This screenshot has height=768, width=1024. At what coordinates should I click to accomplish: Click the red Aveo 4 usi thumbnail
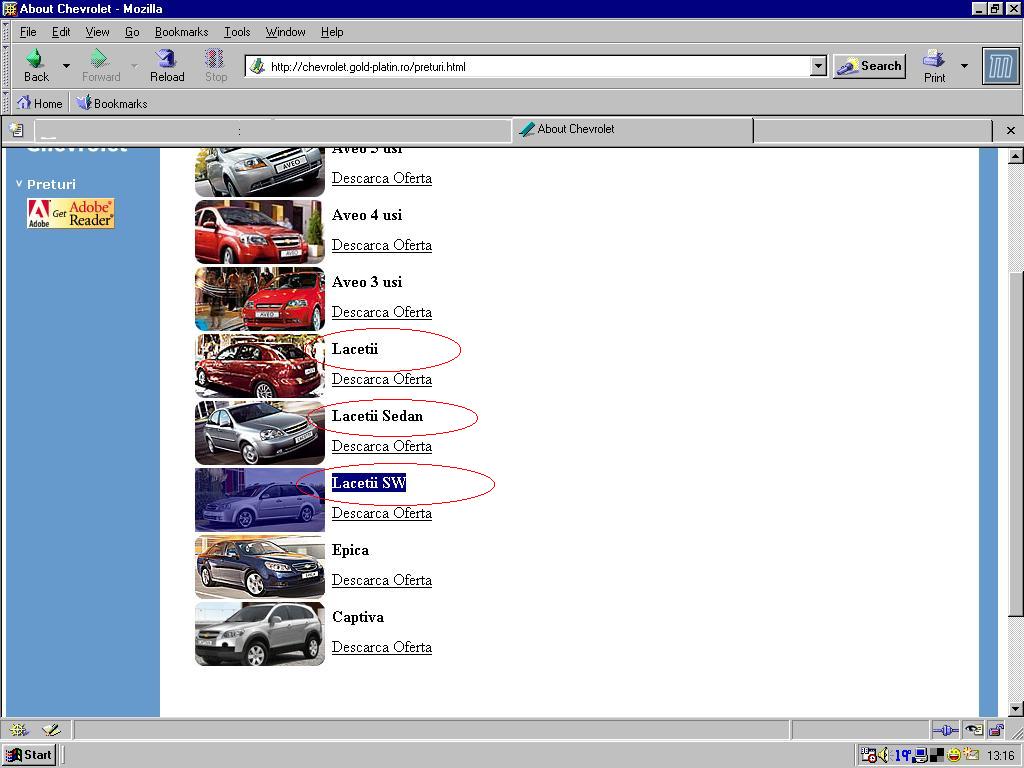[260, 232]
